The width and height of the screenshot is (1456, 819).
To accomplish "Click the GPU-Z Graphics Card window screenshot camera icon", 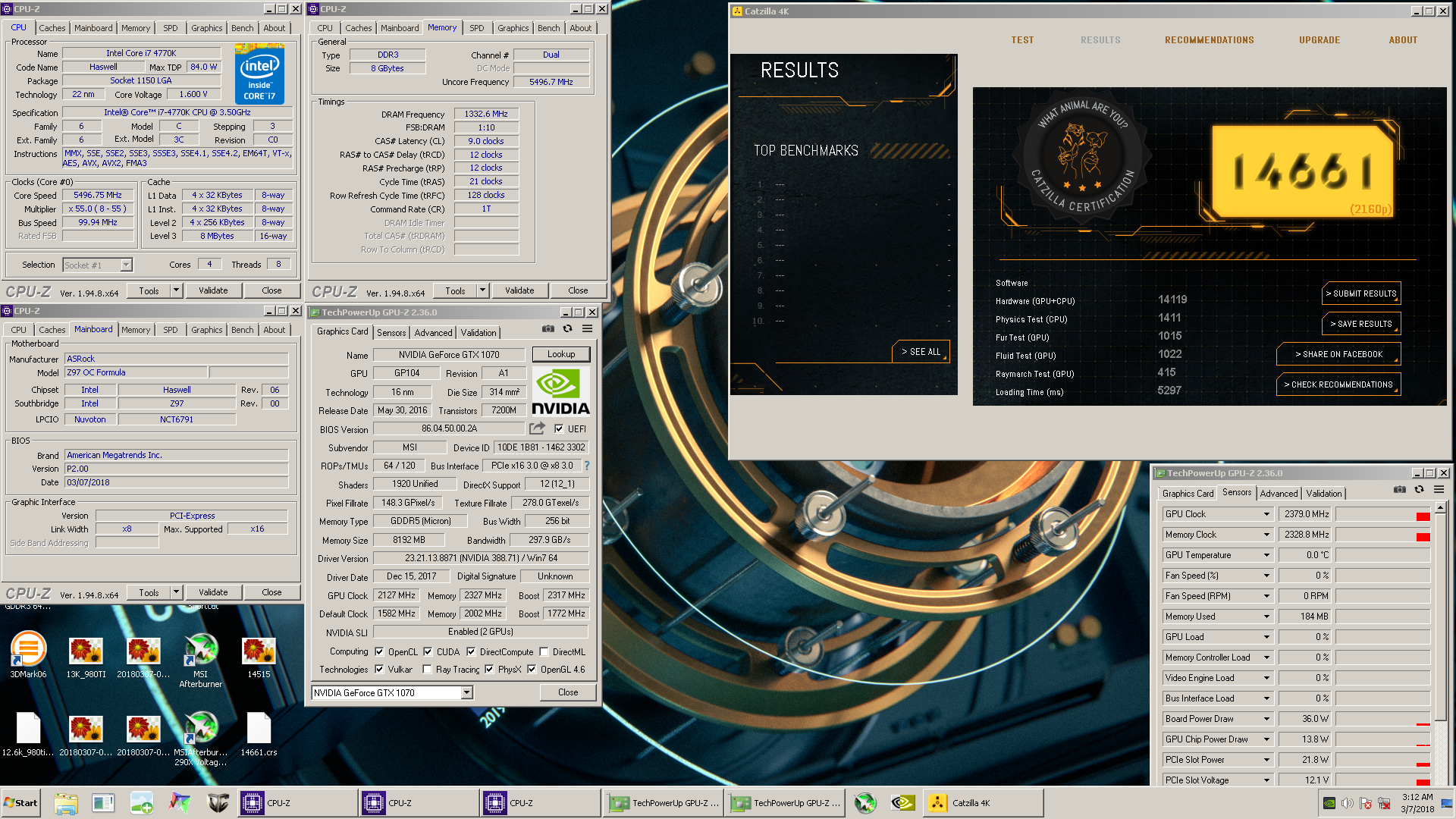I will 548,329.
